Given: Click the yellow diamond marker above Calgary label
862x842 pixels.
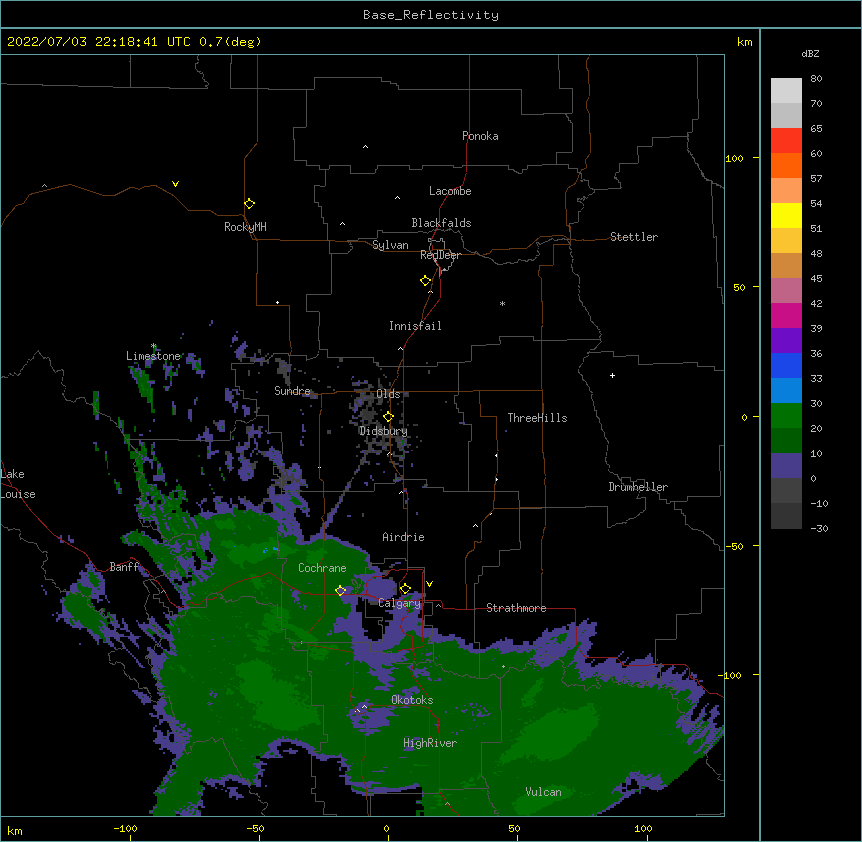Looking at the screenshot, I should pyautogui.click(x=405, y=589).
